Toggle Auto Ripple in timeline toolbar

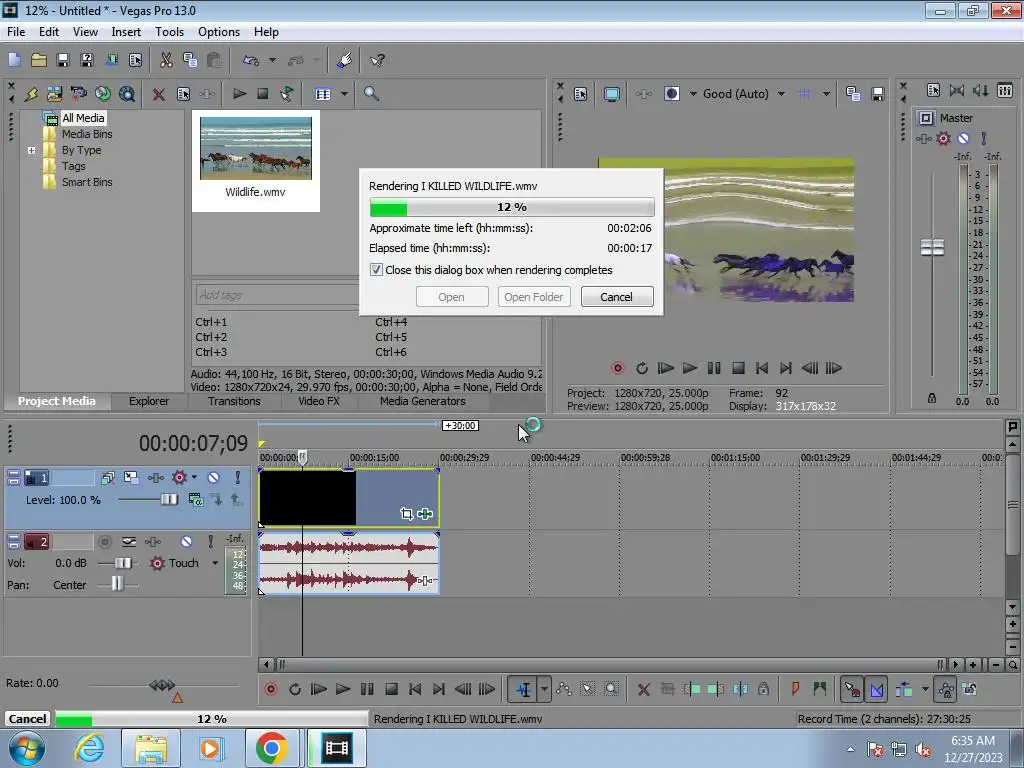904,689
